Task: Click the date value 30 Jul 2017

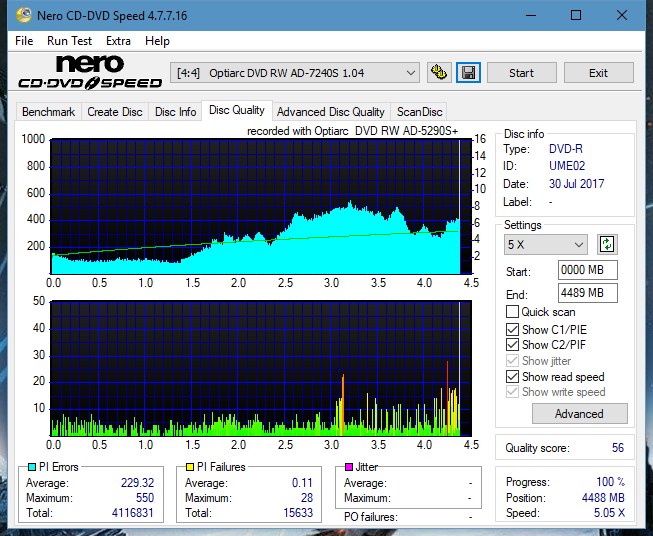Action: 576,184
